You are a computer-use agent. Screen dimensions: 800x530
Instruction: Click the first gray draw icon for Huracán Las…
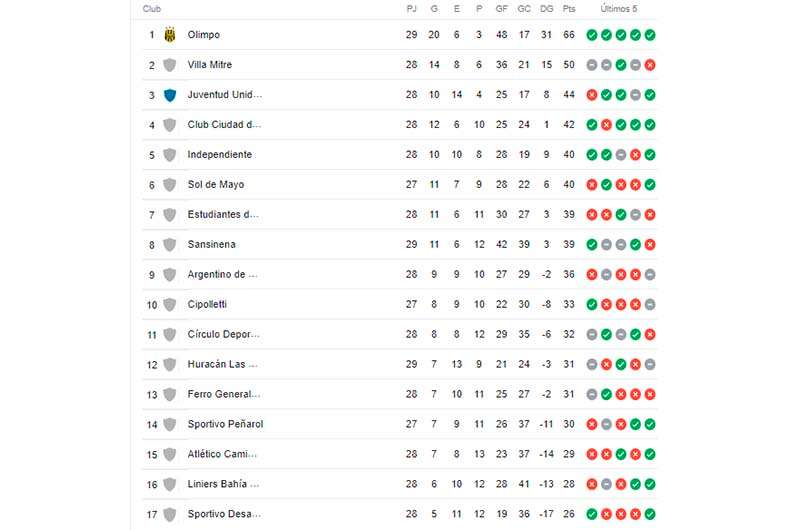[592, 364]
